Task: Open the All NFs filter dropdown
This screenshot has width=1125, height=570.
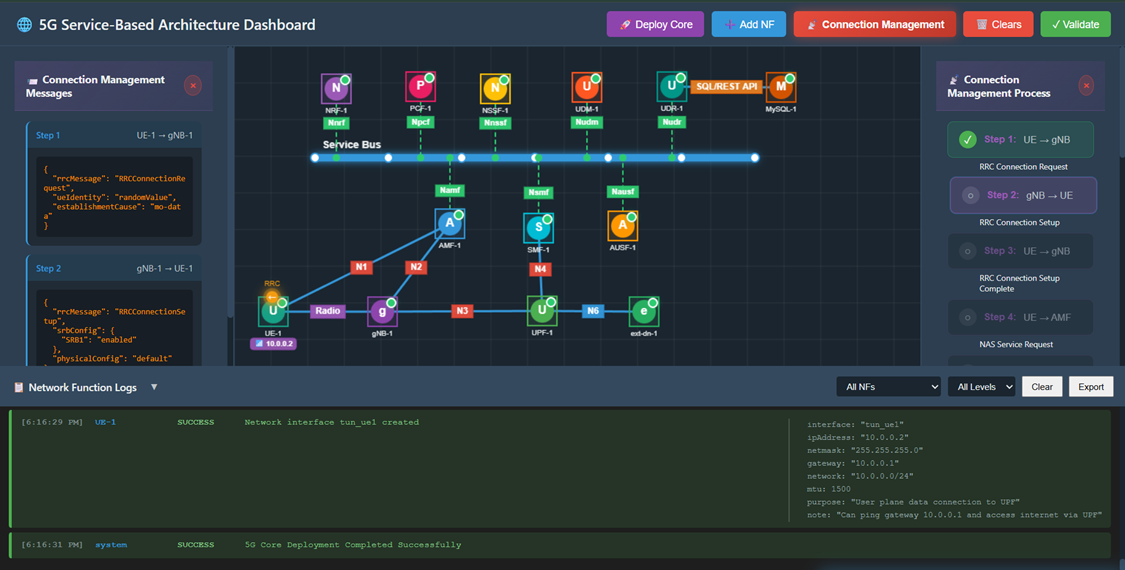Action: pos(888,387)
